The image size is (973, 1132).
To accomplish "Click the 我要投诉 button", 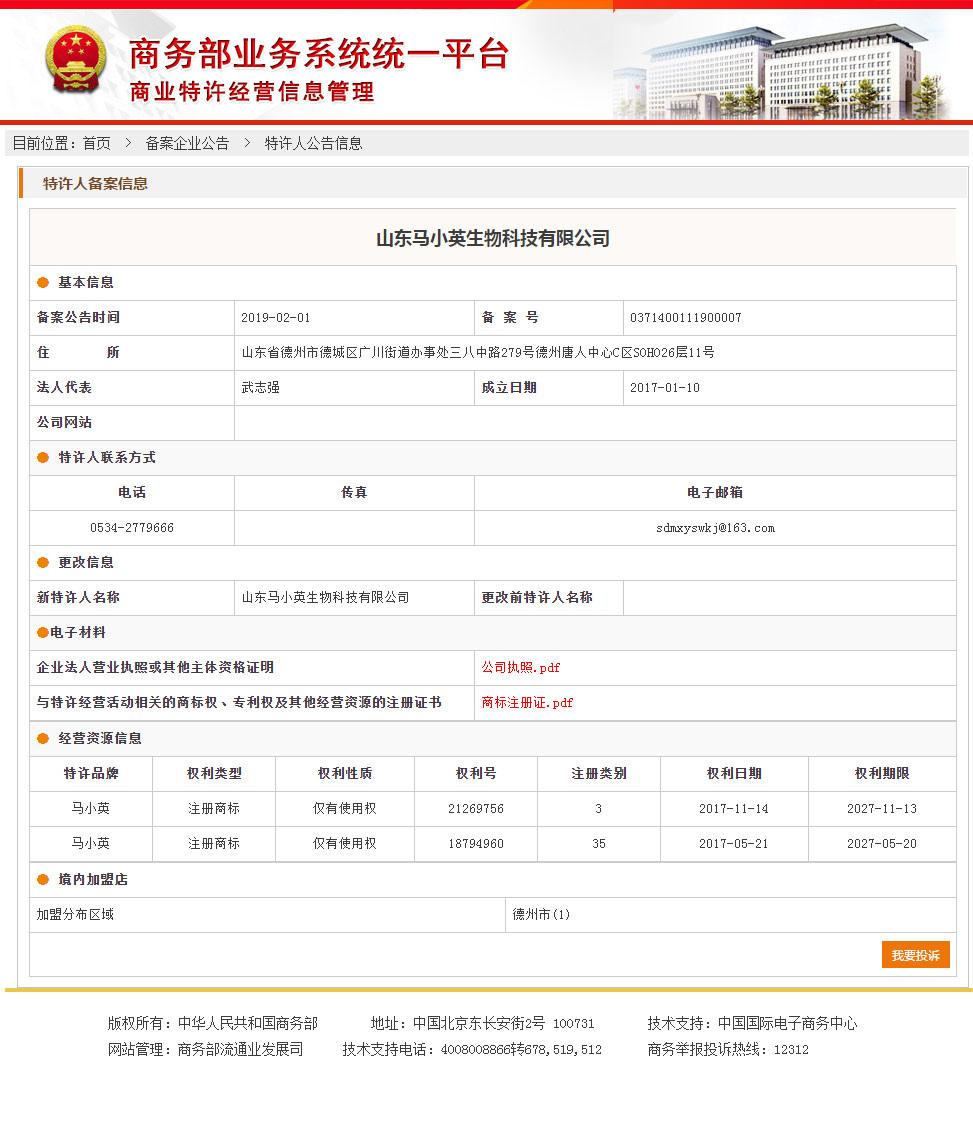I will (915, 955).
